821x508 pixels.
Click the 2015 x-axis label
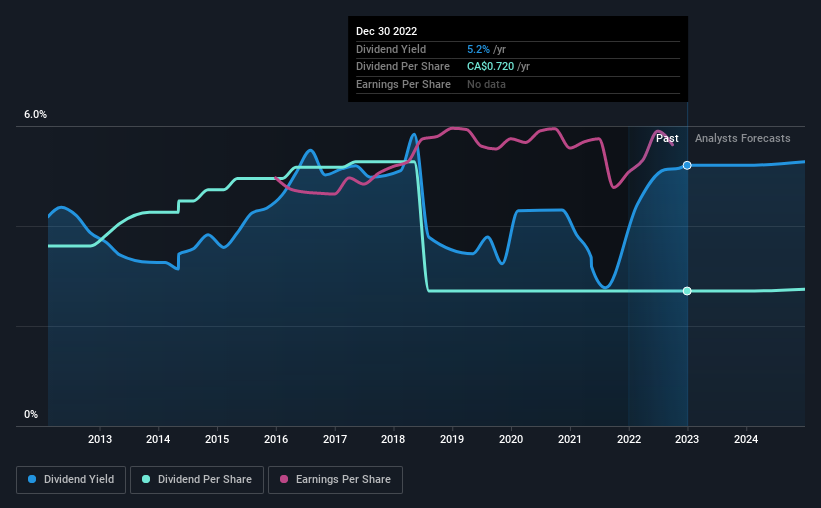pos(217,439)
